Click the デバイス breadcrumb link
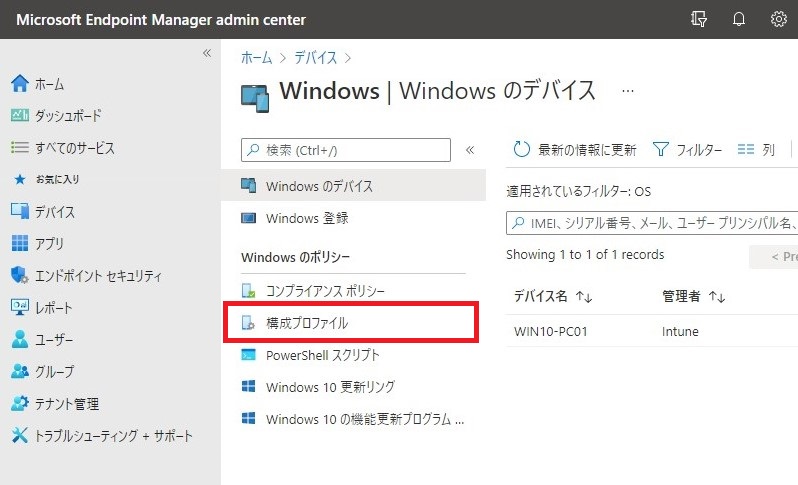This screenshot has height=485, width=798. pos(316,58)
